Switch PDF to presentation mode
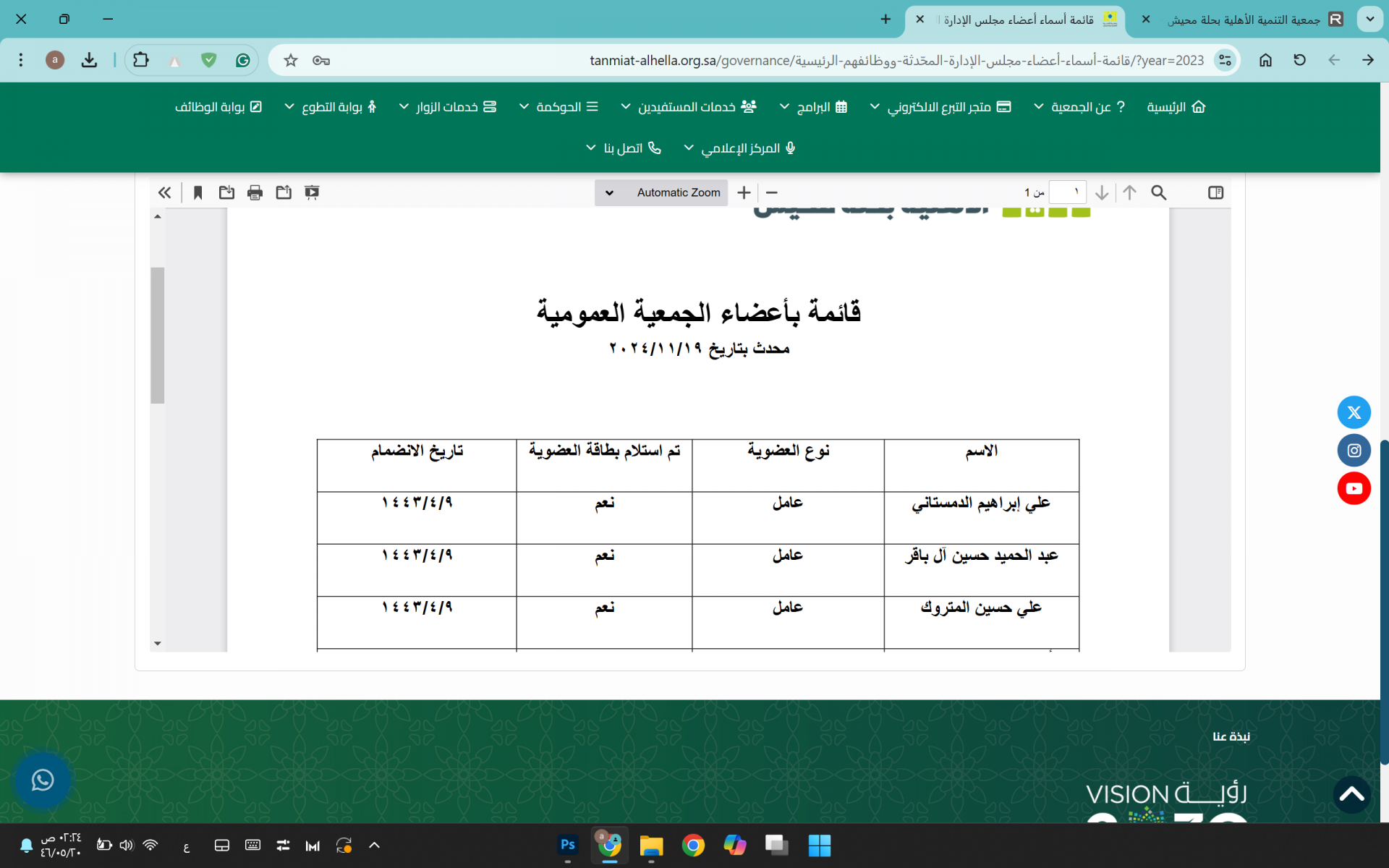1389x868 pixels. click(312, 192)
